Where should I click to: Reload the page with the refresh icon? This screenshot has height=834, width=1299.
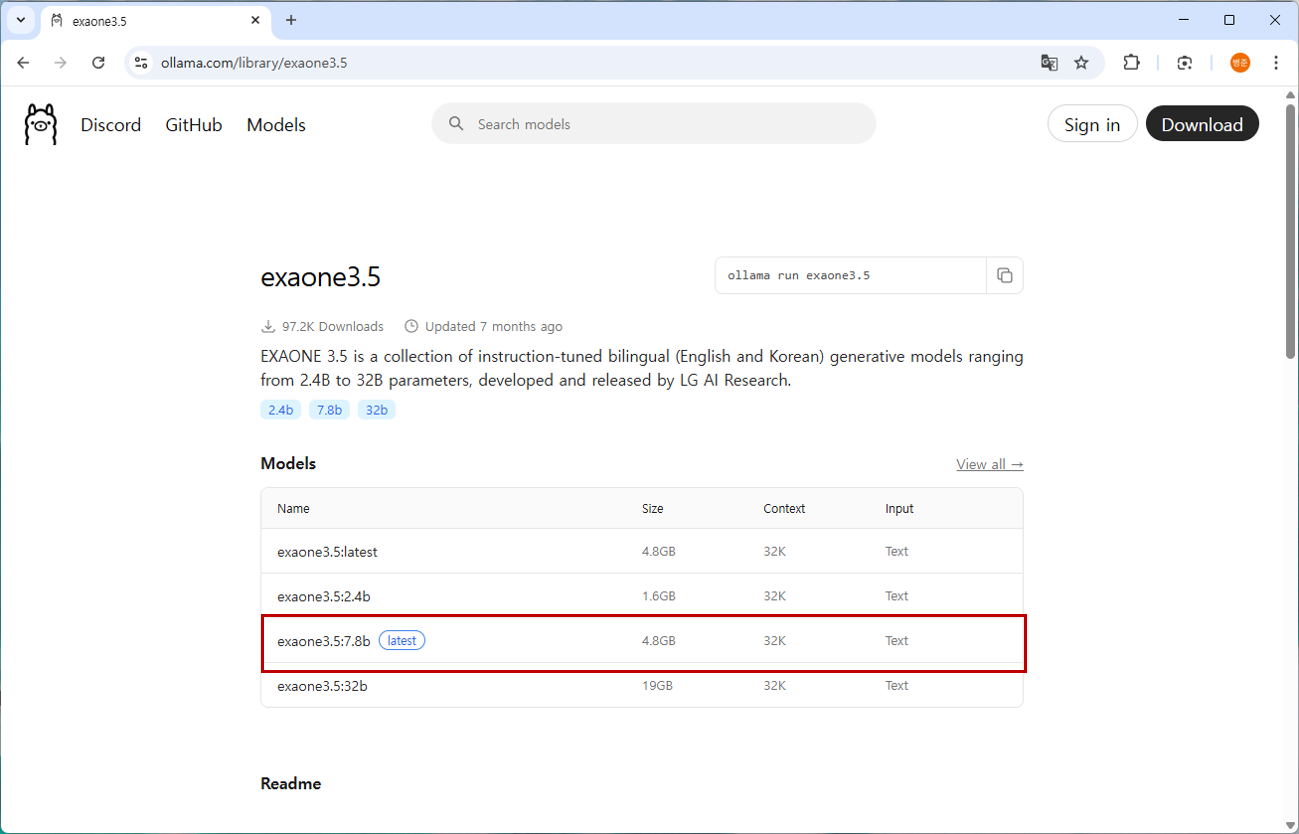[98, 63]
